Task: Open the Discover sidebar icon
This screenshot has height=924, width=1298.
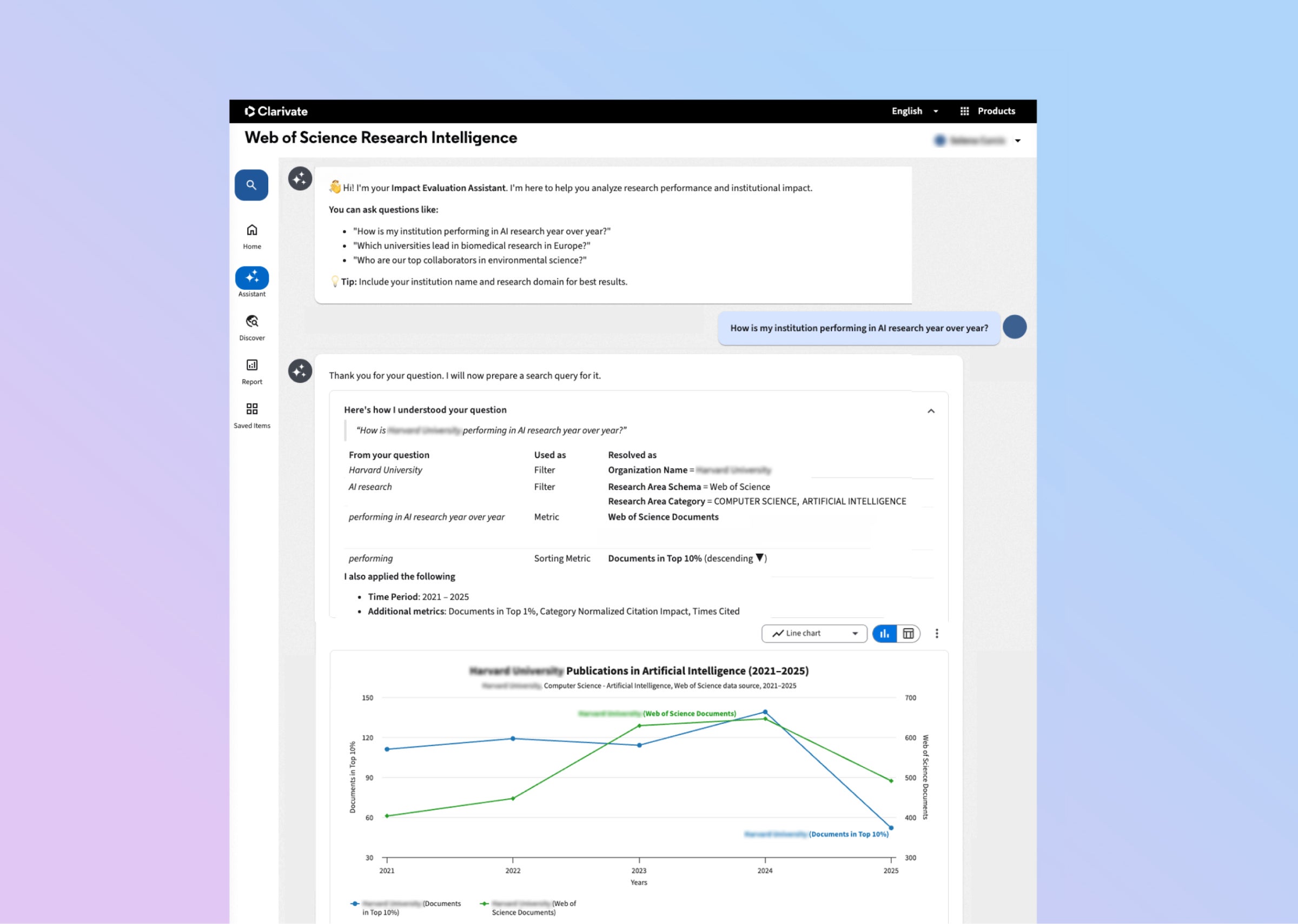Action: point(251,322)
